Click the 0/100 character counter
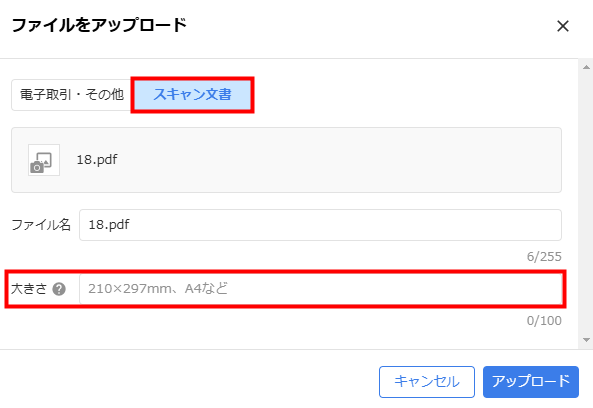Image resolution: width=593 pixels, height=408 pixels. point(544,321)
